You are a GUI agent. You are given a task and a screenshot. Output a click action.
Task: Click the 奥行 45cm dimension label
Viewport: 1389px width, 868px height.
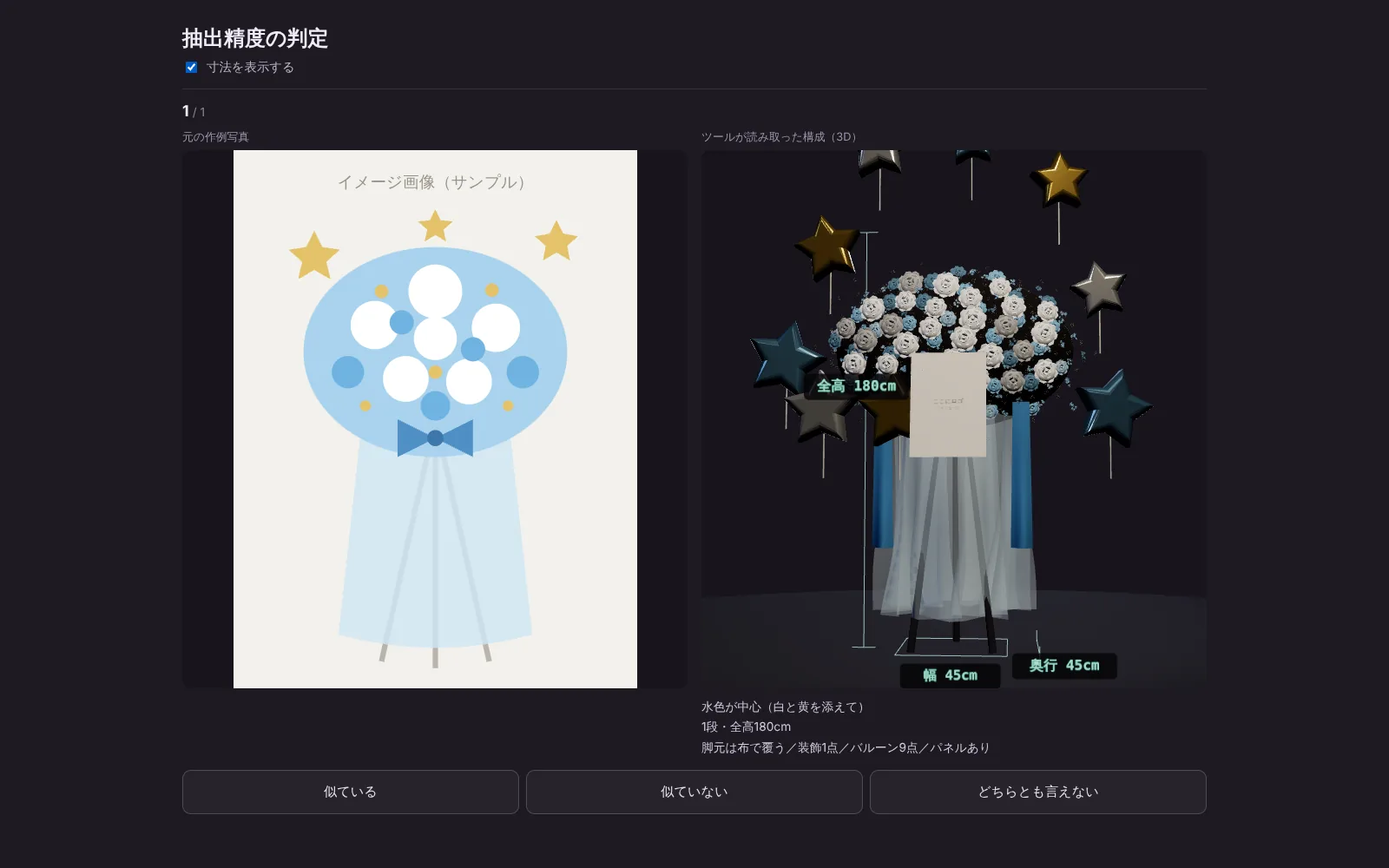[x=1064, y=666]
